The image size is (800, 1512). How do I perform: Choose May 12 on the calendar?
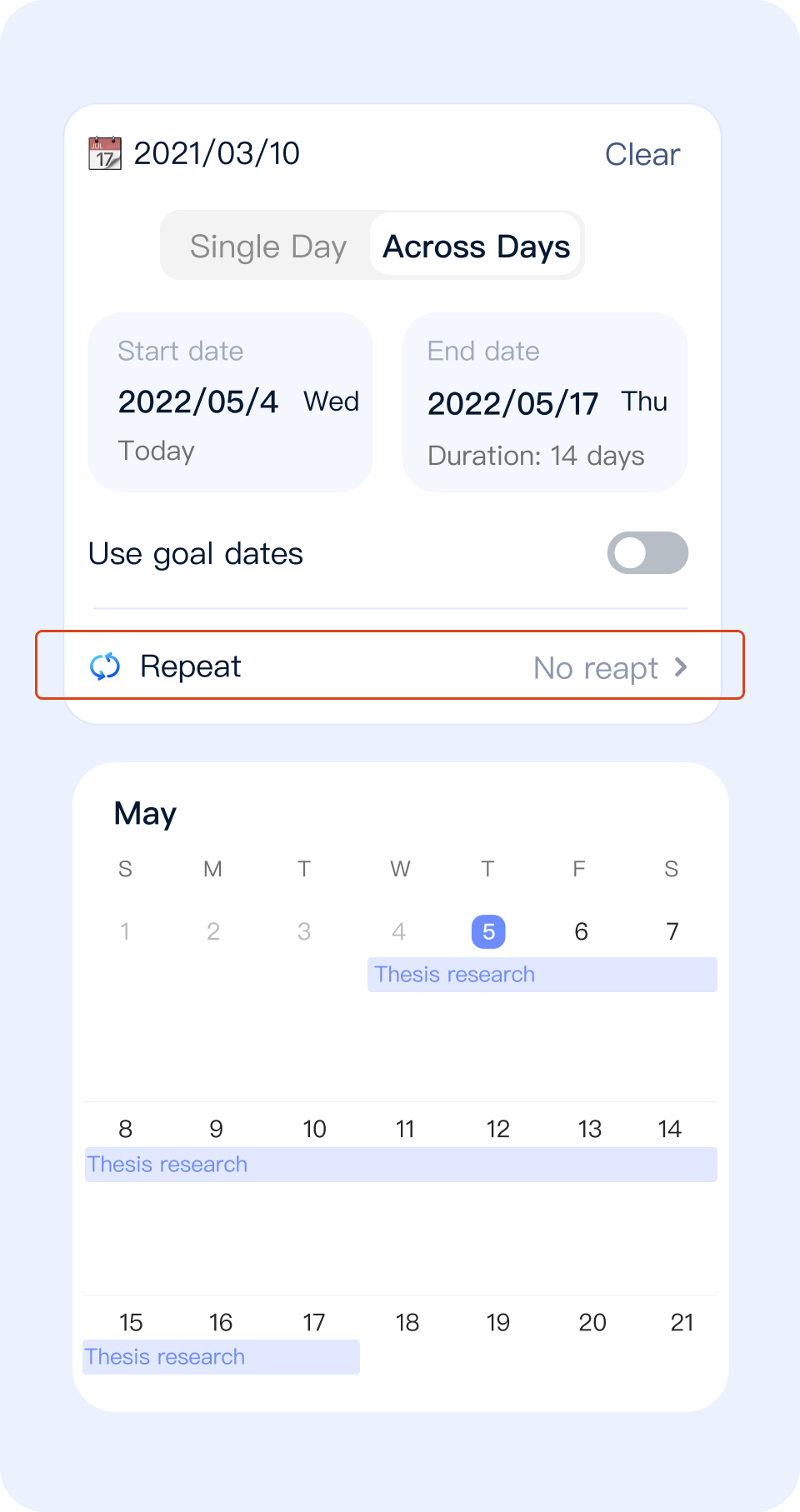coord(497,1129)
